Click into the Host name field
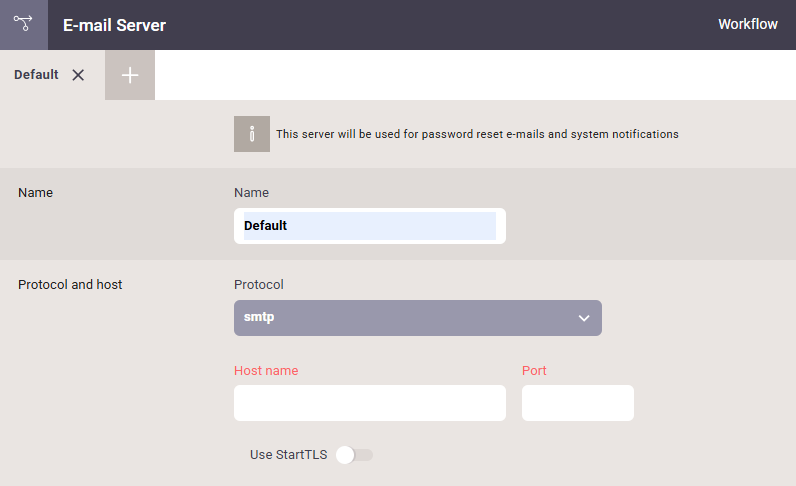 [370, 403]
